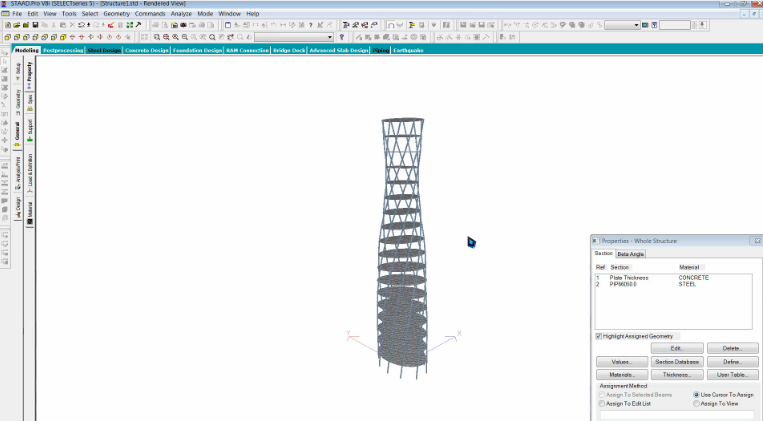Open the Tools menu
The image size is (763, 421).
(x=69, y=14)
